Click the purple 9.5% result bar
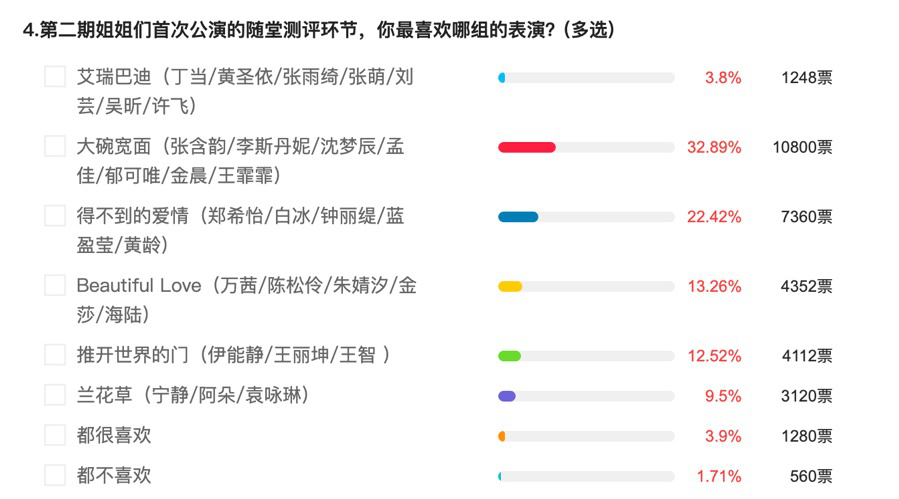 pyautogui.click(x=587, y=396)
